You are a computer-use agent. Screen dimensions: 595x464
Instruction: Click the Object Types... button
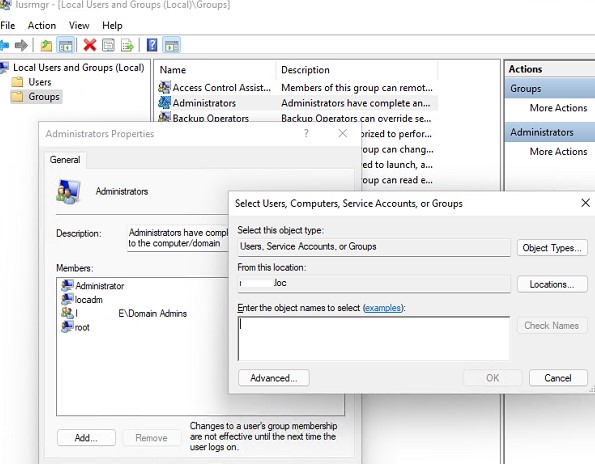click(x=552, y=248)
